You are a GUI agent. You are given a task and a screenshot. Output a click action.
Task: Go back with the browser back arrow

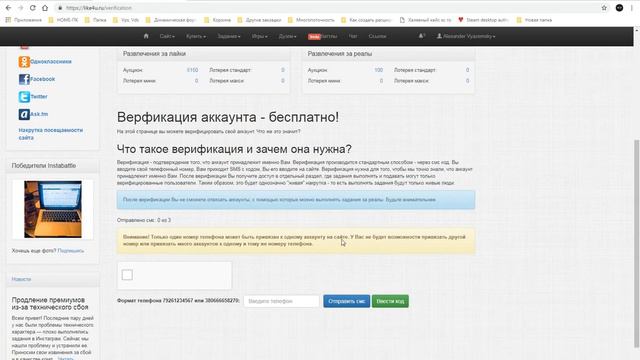(8, 8)
